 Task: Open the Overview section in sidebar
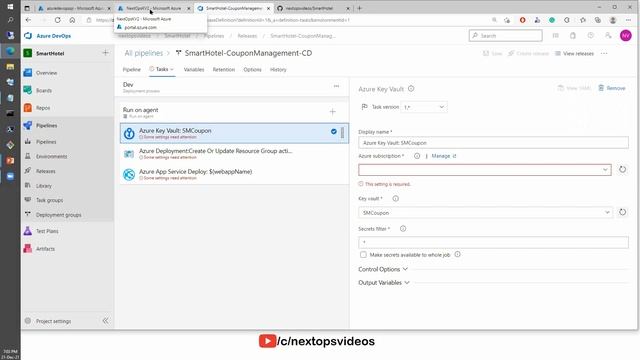coord(46,73)
